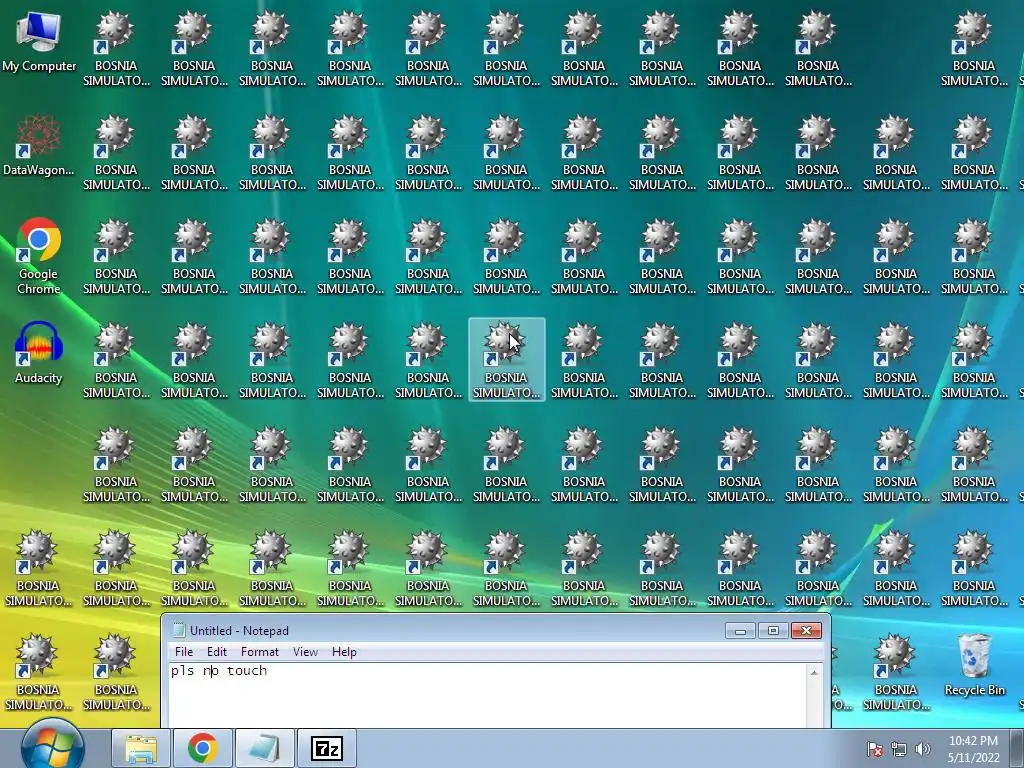This screenshot has width=1024, height=768.
Task: Select the BOSNIA SIMULATO shortcut beside Google Chrome icon
Action: [116, 257]
